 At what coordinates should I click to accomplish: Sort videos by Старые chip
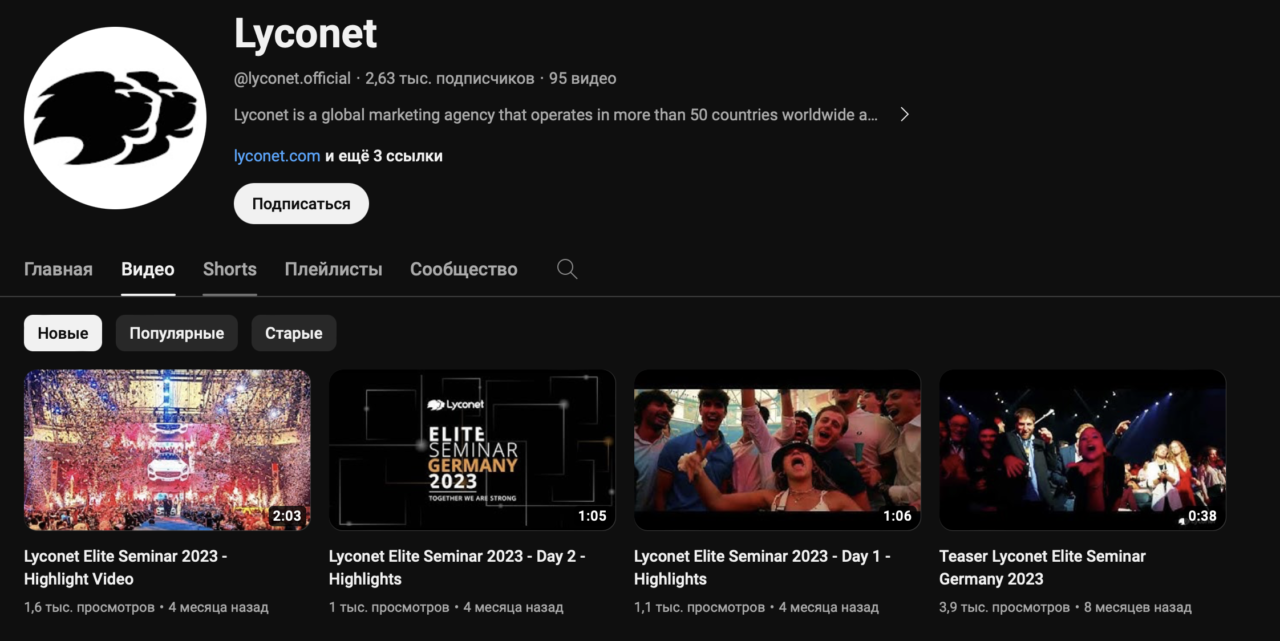pos(294,333)
